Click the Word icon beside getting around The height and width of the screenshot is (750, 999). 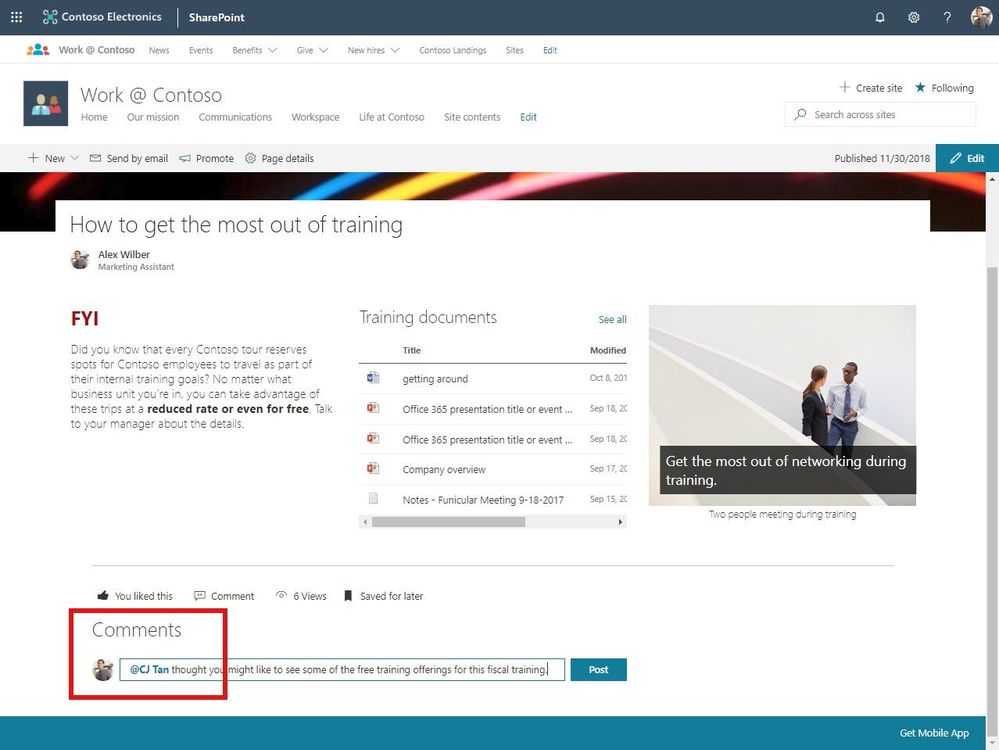click(x=373, y=378)
